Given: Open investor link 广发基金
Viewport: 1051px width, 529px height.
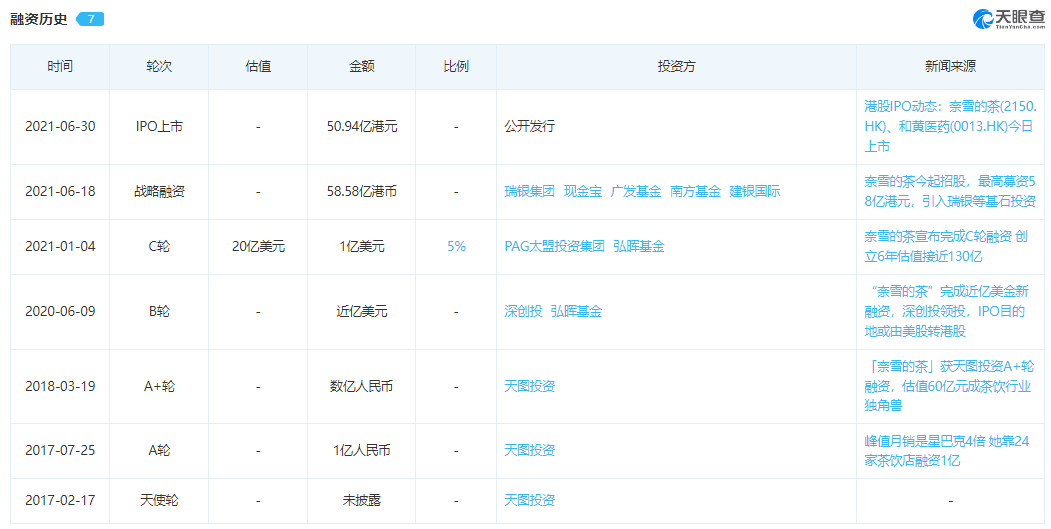Looking at the screenshot, I should 635,192.
